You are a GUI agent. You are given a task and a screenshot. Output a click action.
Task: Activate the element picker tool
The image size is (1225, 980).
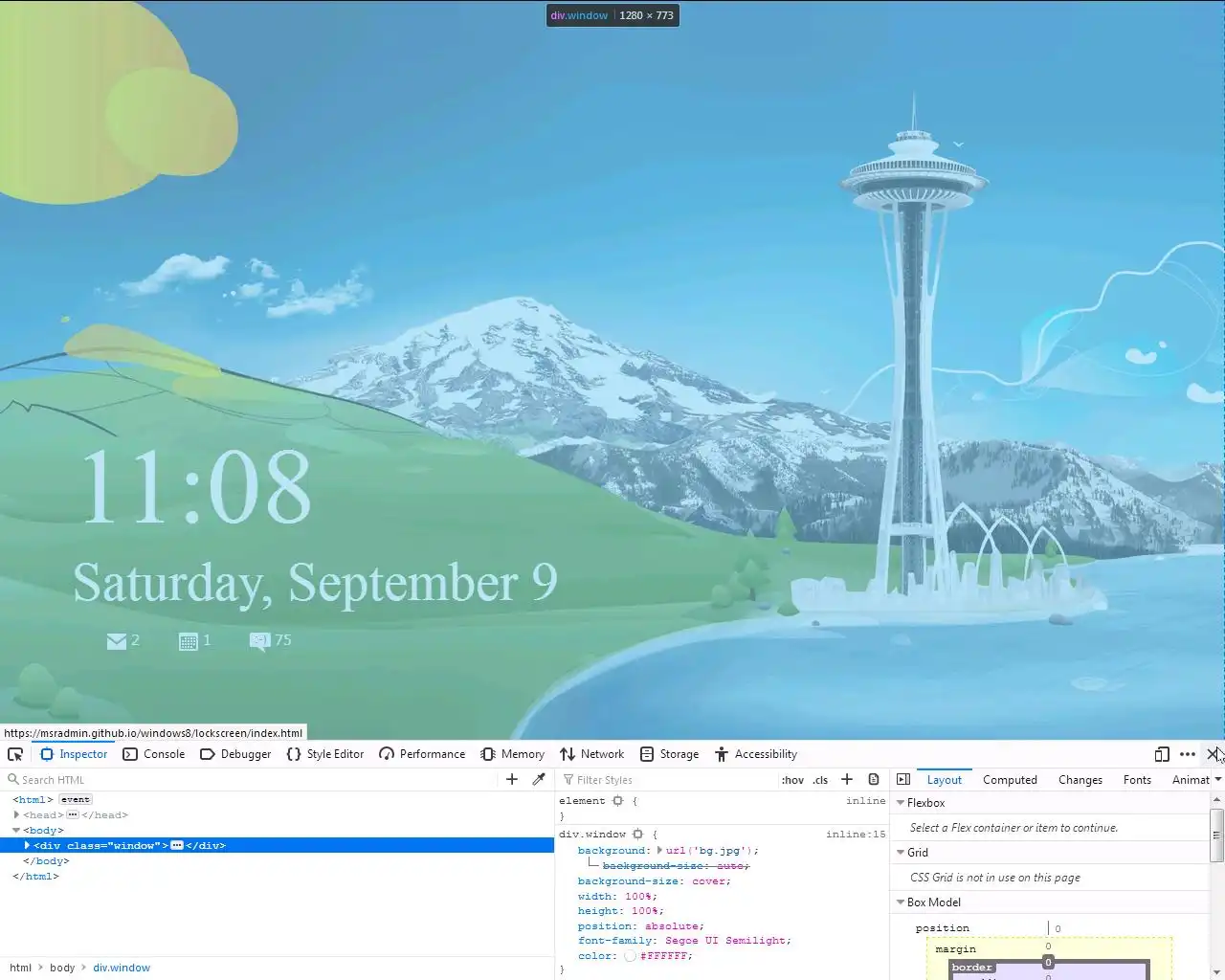[15, 754]
